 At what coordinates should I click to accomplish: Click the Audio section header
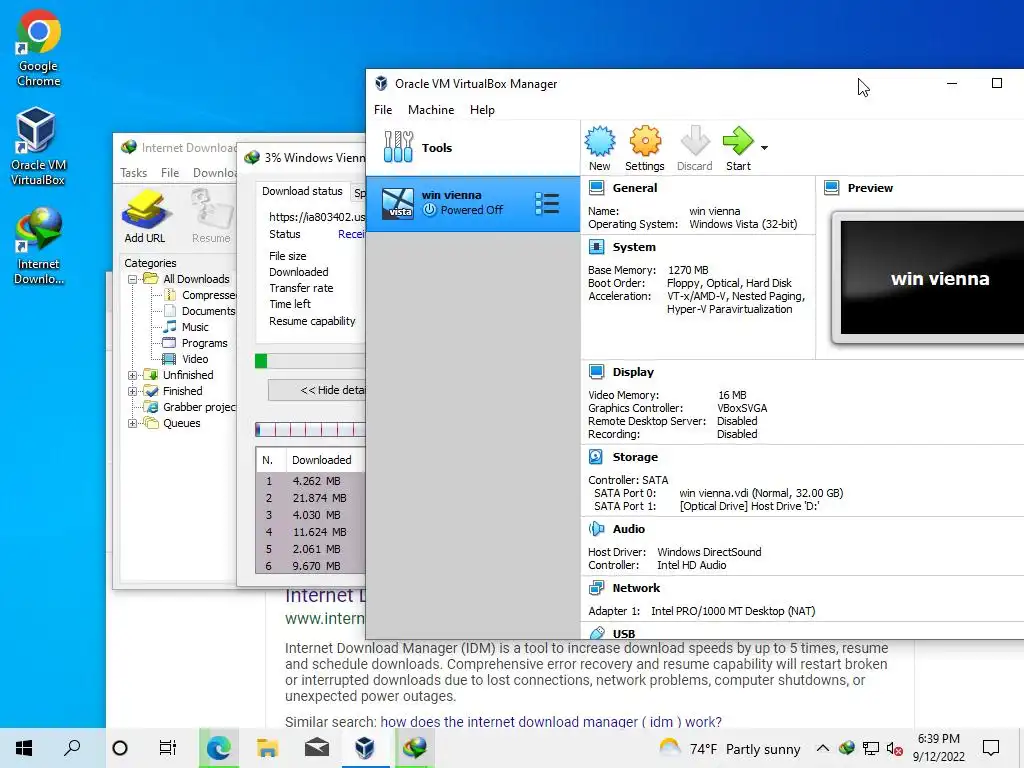628,529
